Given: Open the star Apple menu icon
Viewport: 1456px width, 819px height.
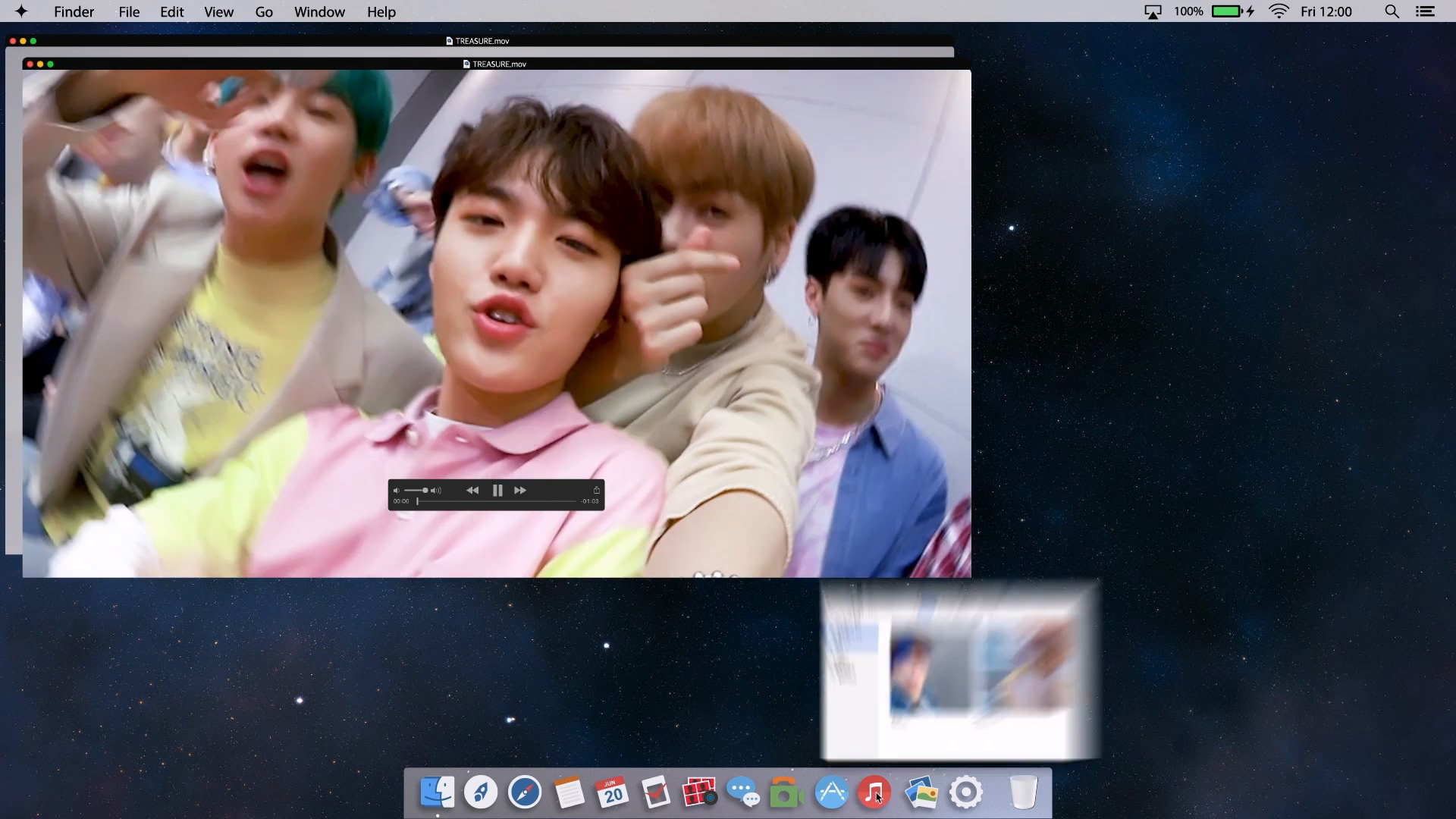Looking at the screenshot, I should point(21,11).
